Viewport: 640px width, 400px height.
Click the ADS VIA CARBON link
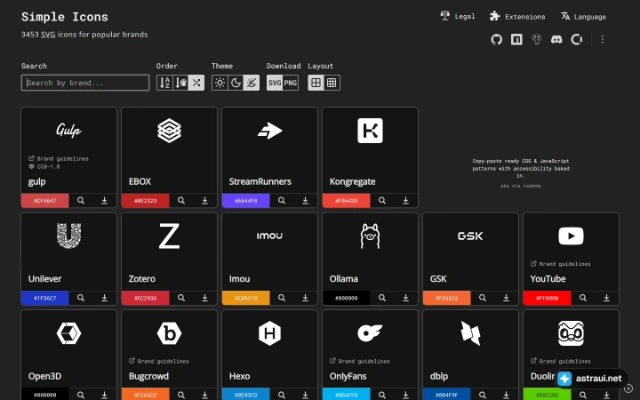520,186
